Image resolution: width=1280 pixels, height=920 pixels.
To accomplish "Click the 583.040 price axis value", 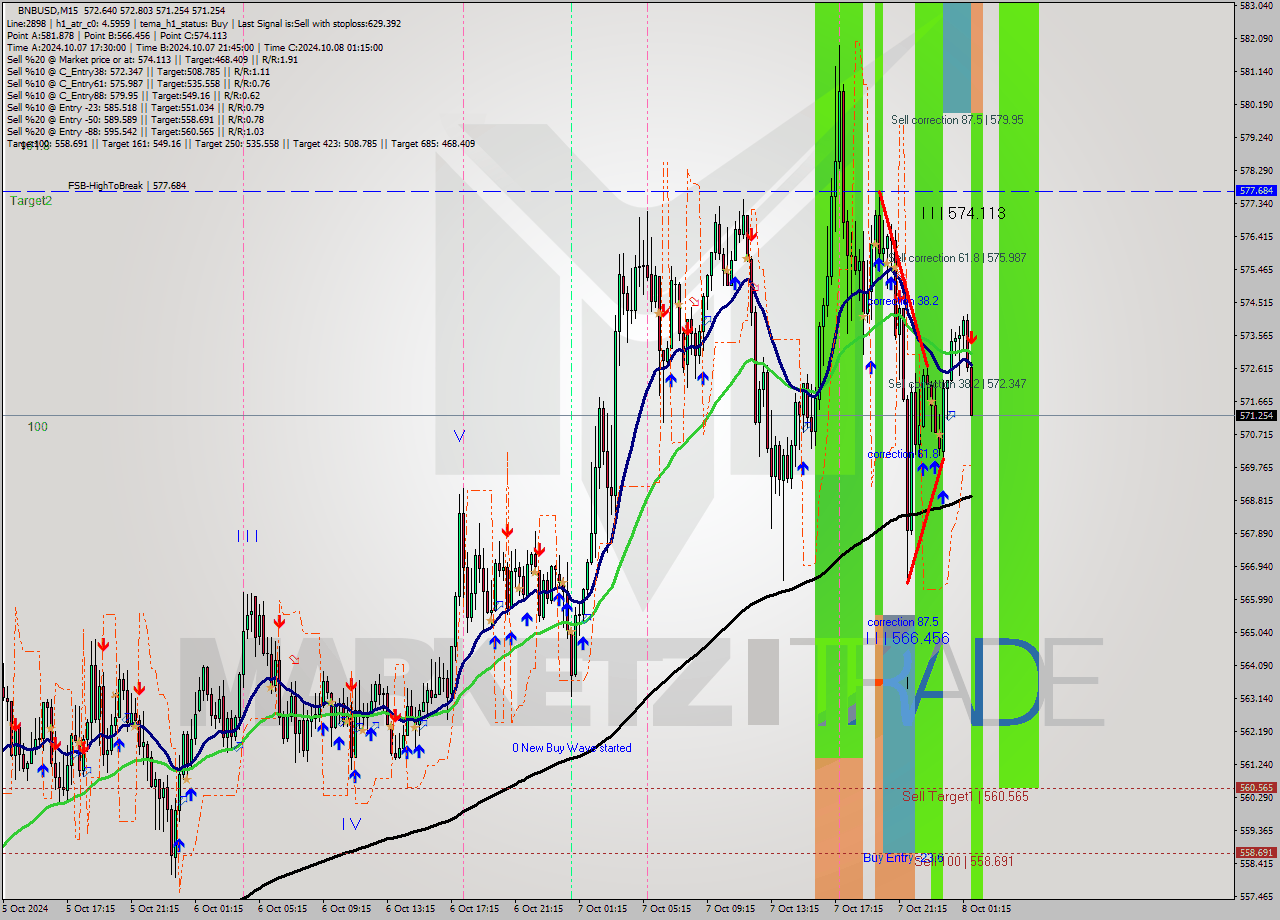I will coord(1256,6).
